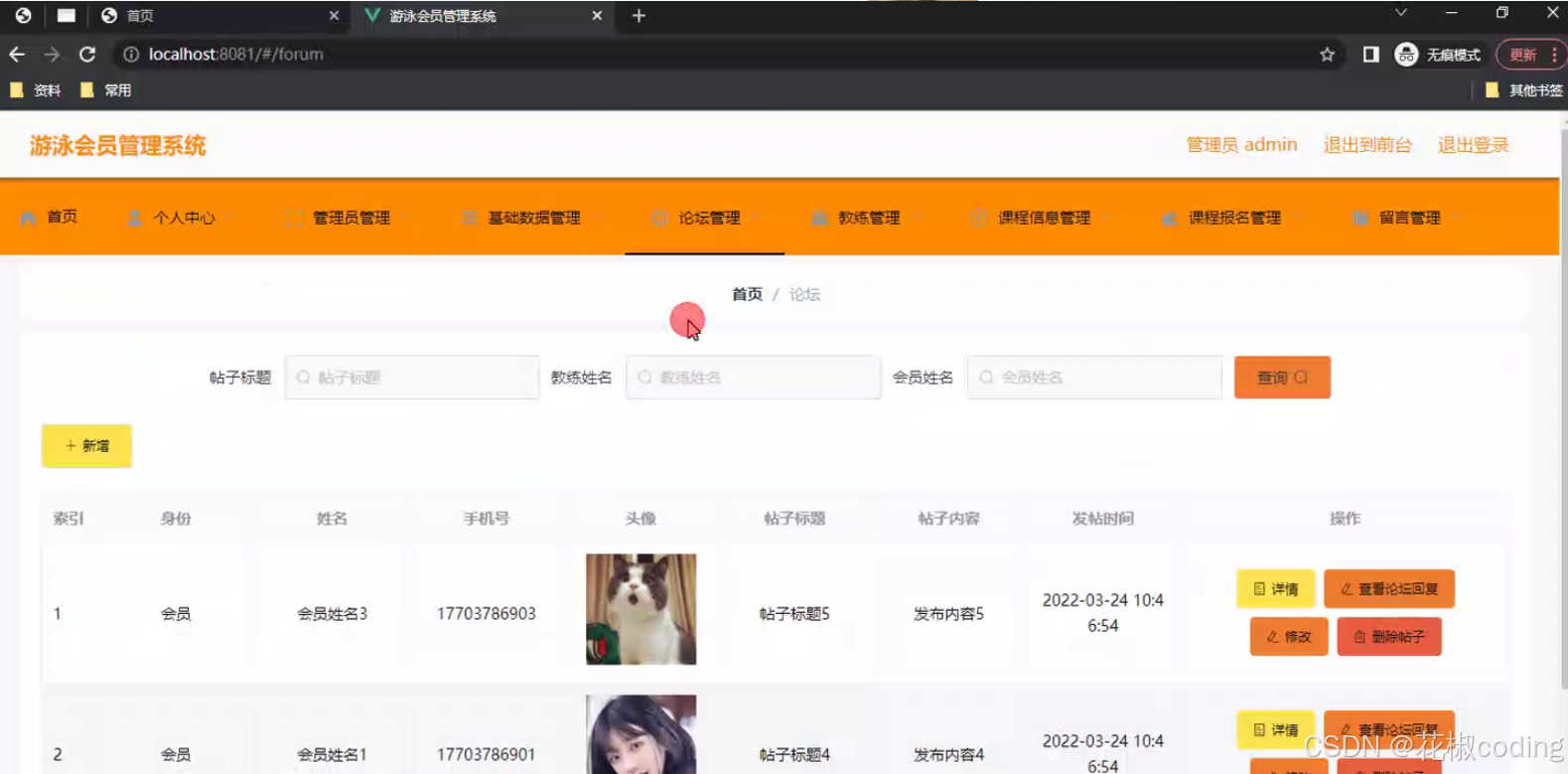Click the 手机号 column header
Viewport: 1568px width, 774px height.
(x=487, y=519)
